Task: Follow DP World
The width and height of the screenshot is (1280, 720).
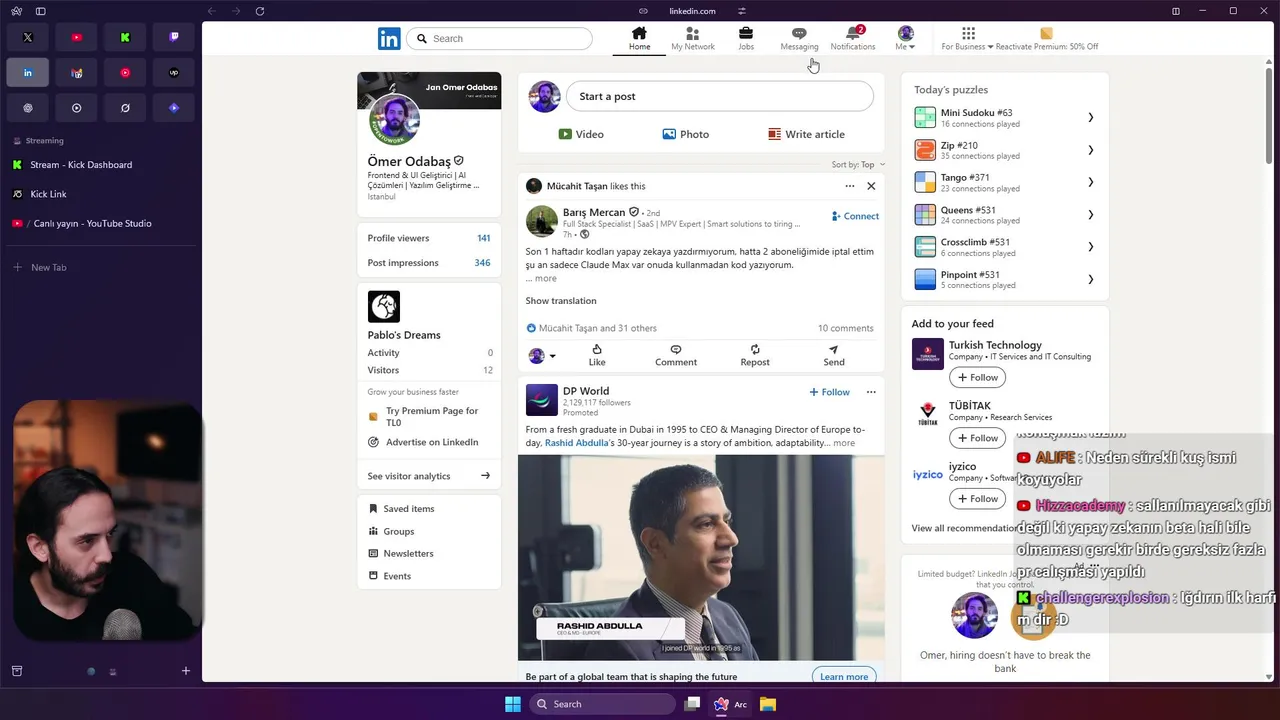Action: 829,392
